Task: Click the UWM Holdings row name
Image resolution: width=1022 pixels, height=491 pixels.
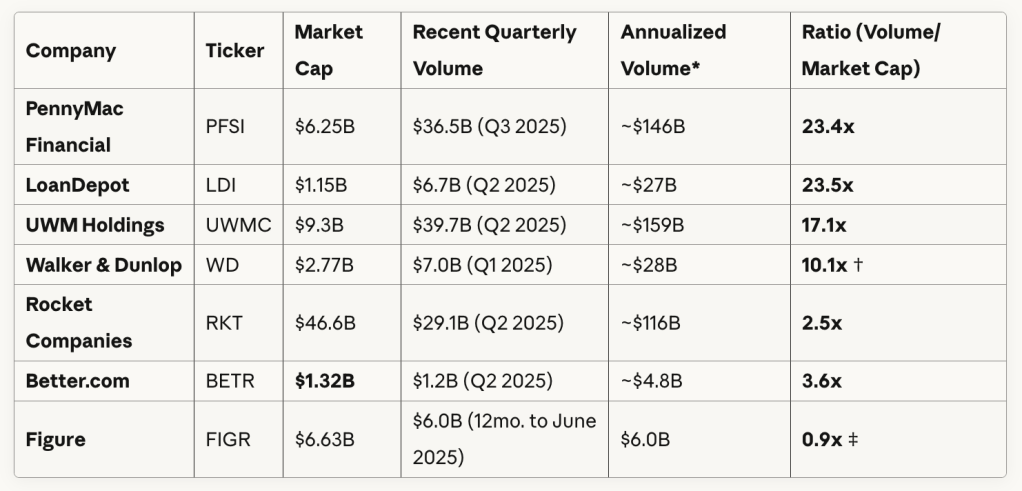Action: point(95,225)
